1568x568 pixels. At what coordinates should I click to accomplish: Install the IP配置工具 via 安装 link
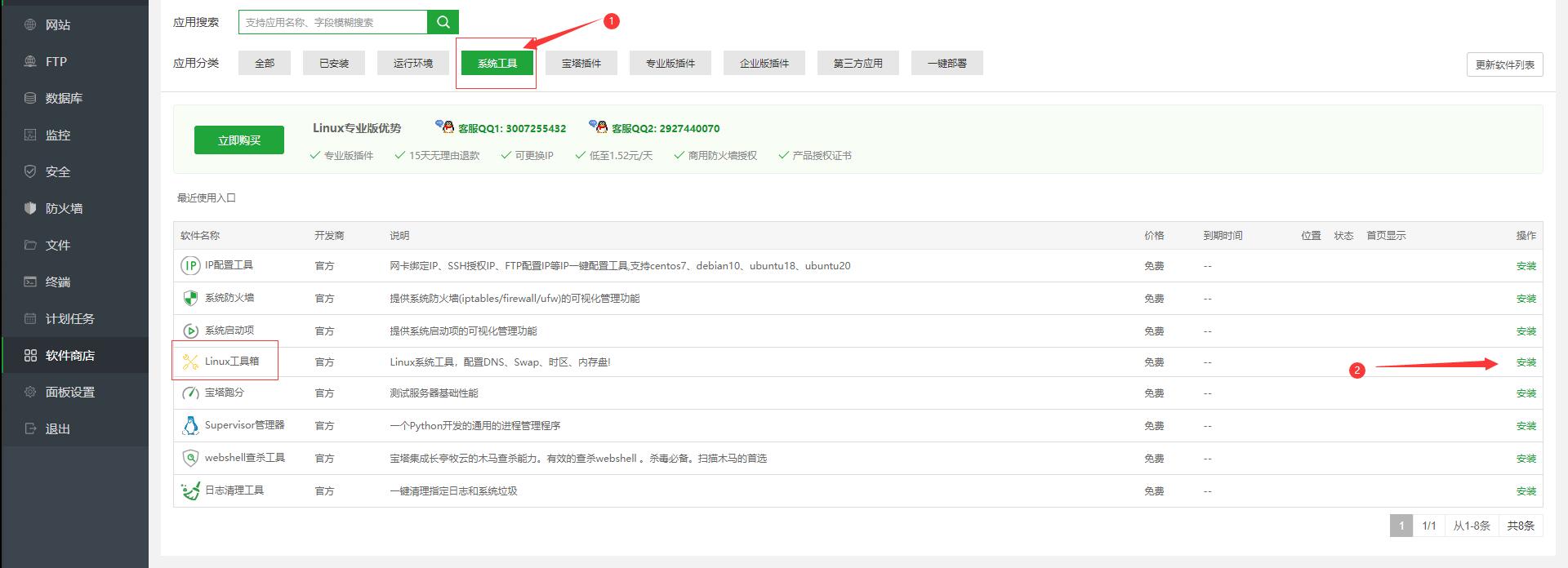1526,266
